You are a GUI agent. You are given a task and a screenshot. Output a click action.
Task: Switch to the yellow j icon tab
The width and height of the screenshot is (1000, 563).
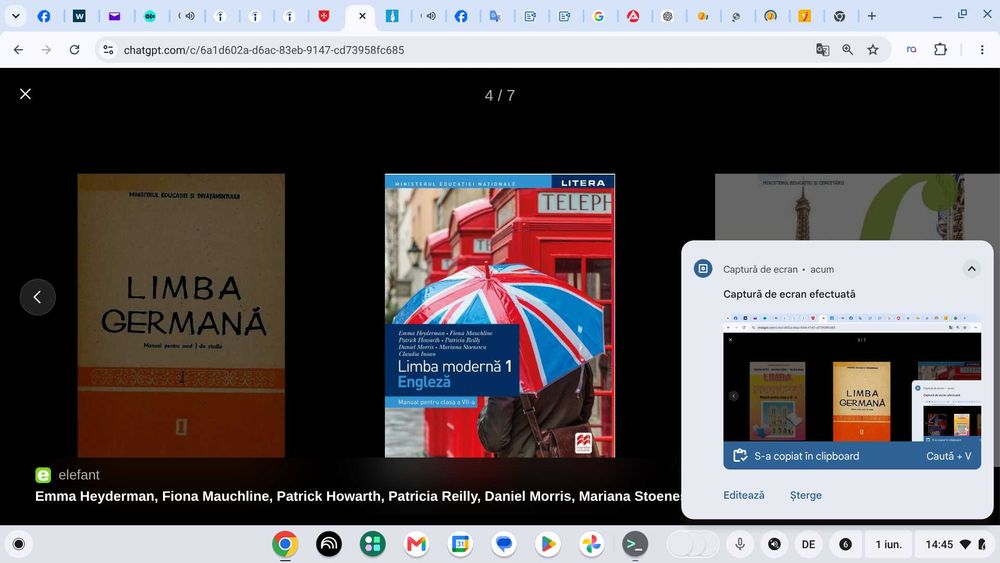(805, 16)
